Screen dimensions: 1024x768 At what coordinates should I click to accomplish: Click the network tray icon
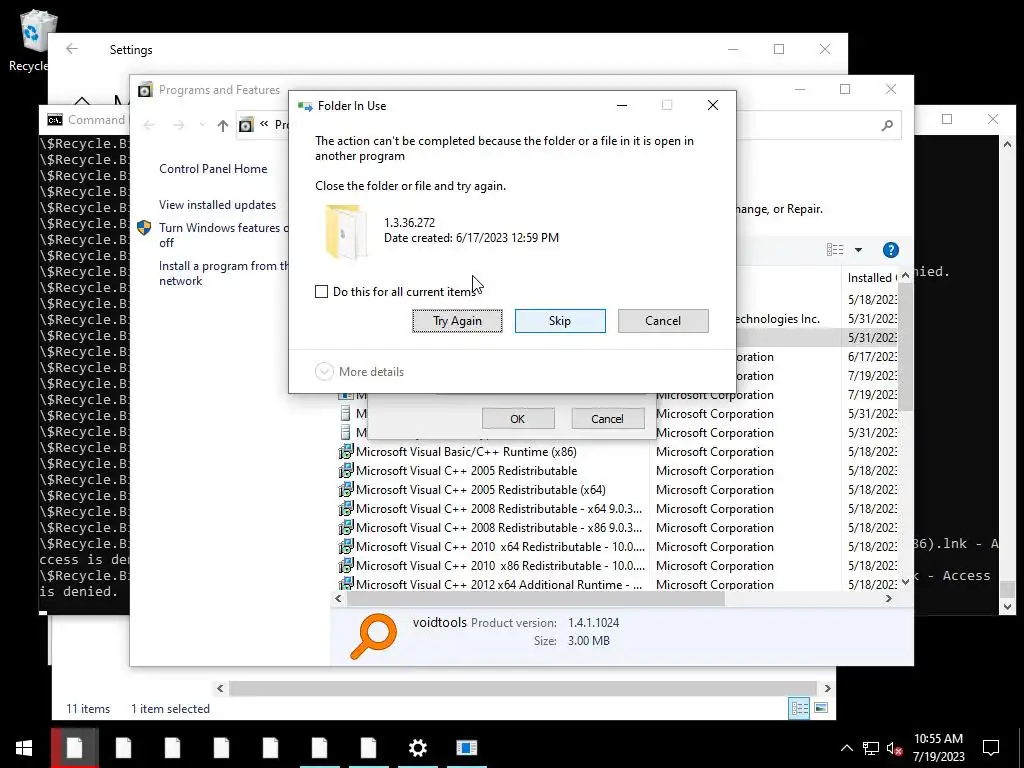click(x=871, y=748)
